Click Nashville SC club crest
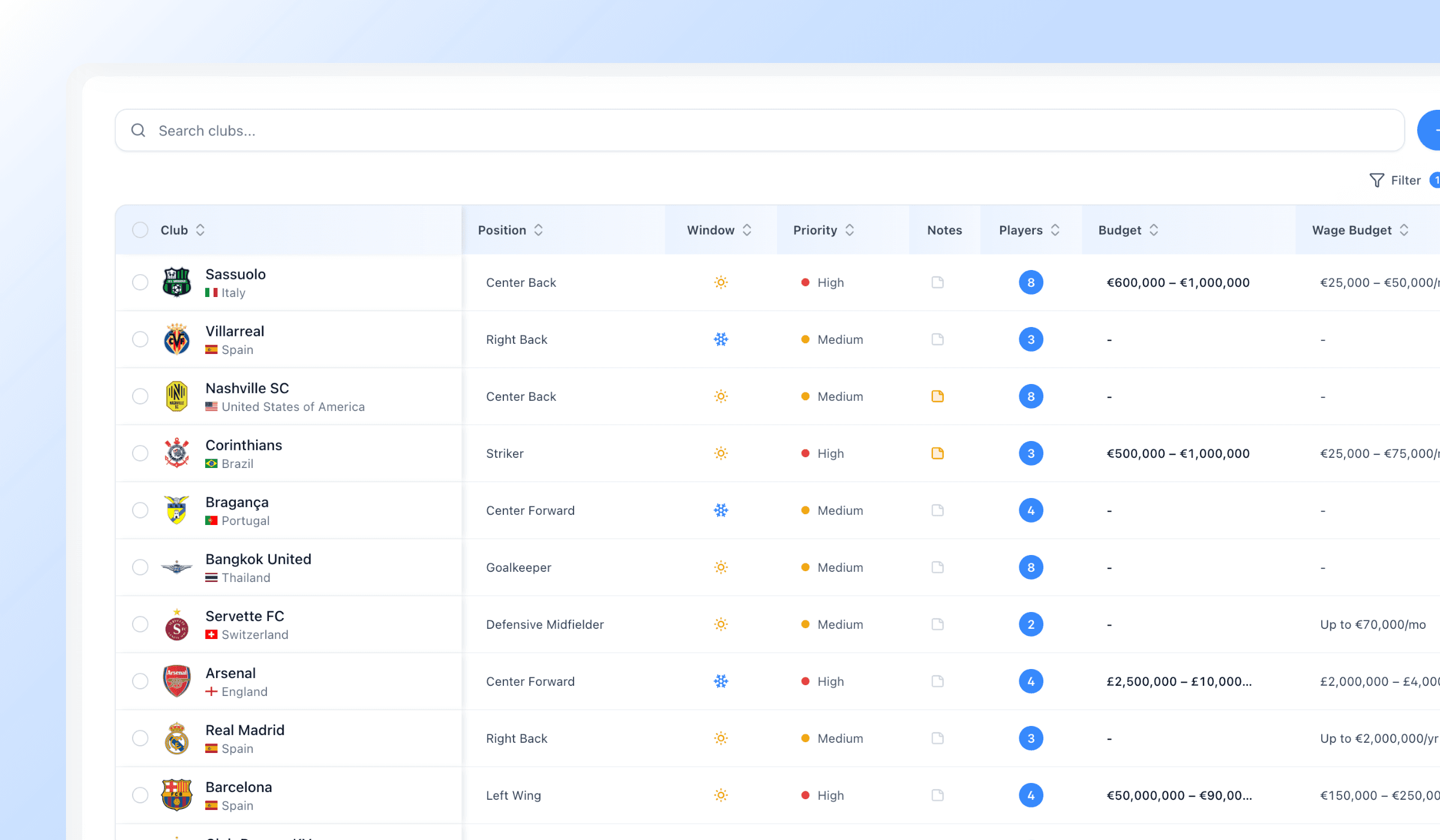Viewport: 1440px width, 840px height. (176, 396)
